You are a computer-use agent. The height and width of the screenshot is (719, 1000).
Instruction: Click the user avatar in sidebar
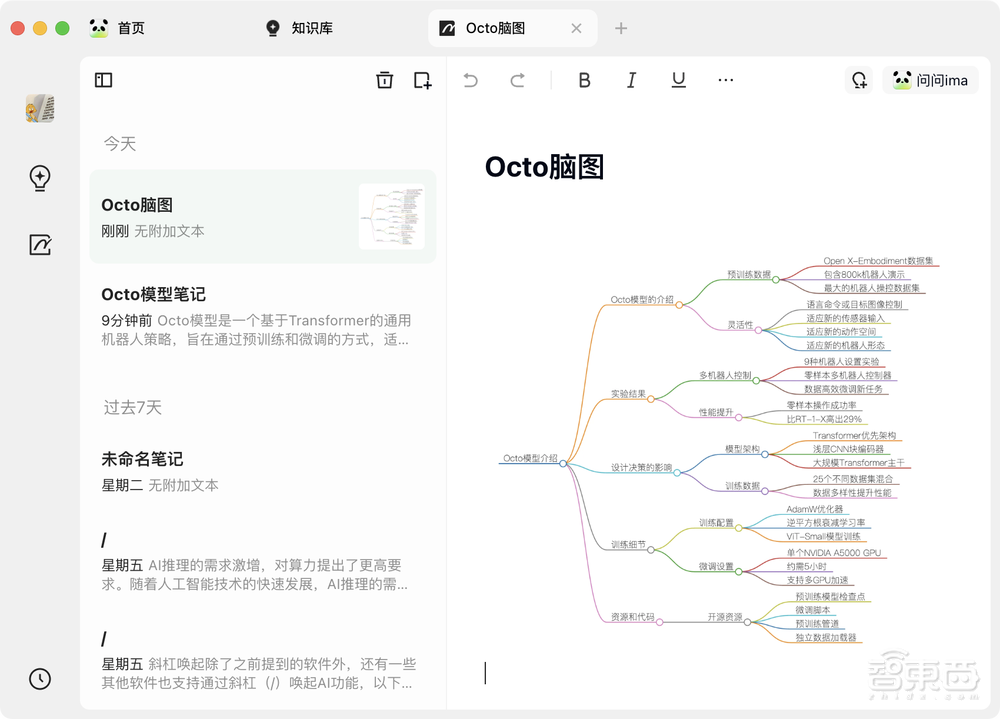[x=39, y=109]
